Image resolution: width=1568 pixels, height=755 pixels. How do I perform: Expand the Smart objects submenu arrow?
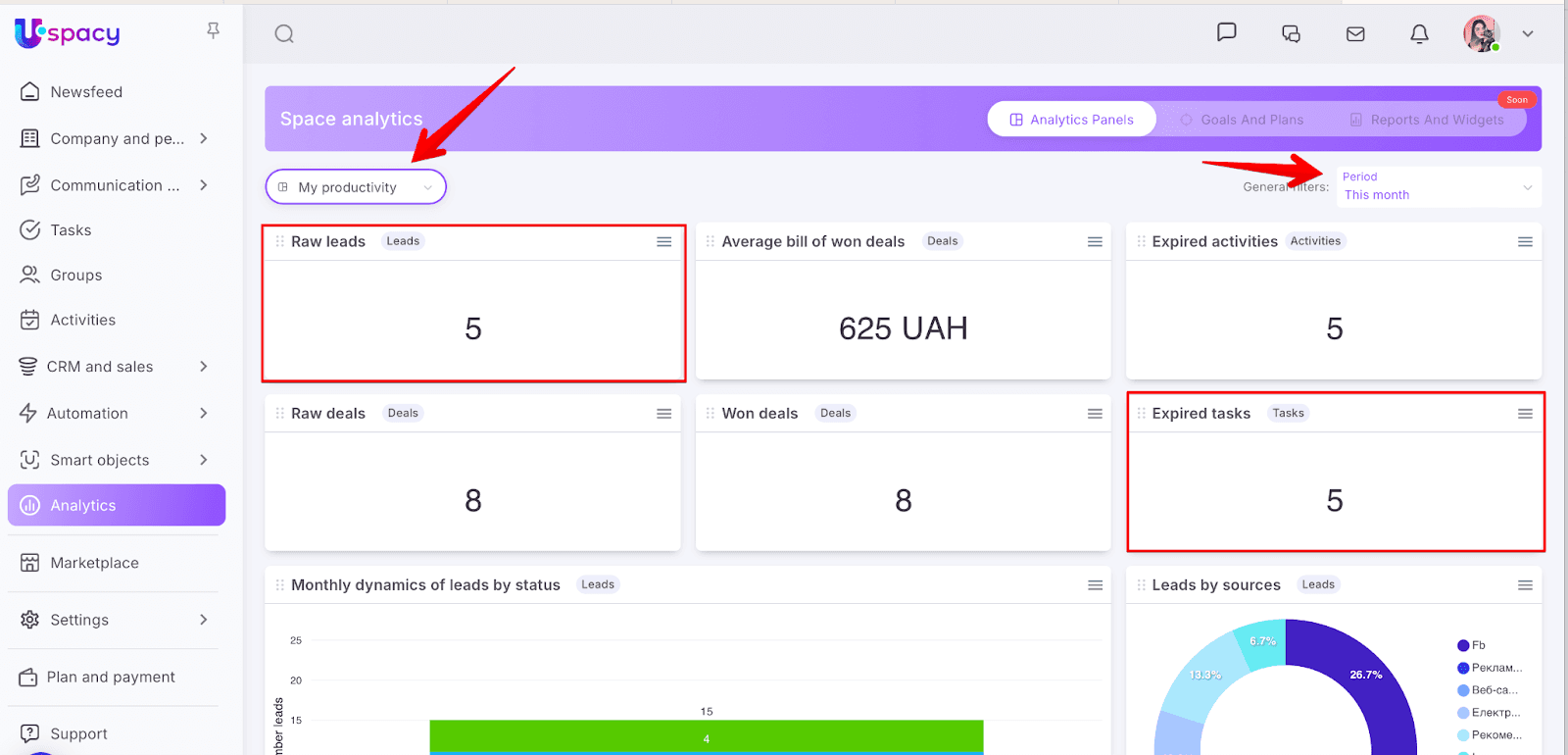(204, 459)
